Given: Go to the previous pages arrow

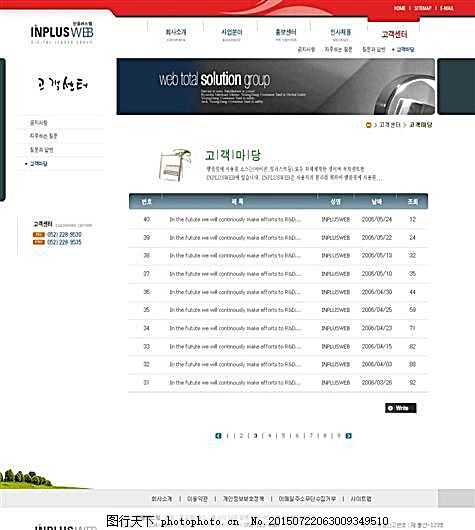Looking at the screenshot, I should (x=218, y=436).
